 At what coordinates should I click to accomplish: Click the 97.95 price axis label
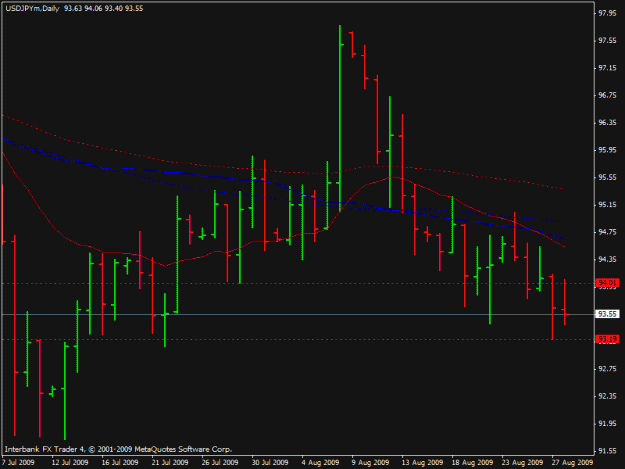pos(607,14)
